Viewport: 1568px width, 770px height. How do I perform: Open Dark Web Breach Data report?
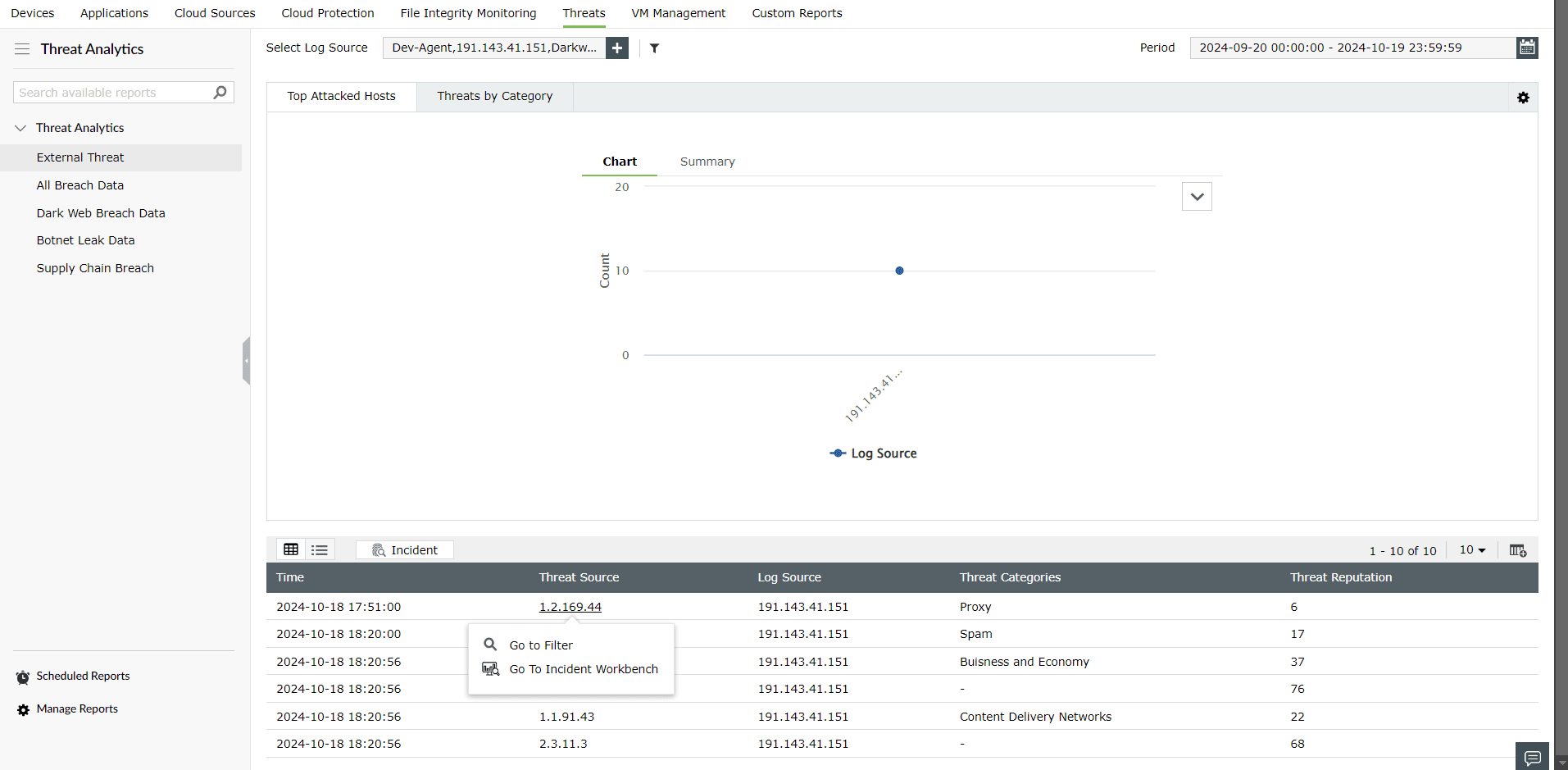101,213
